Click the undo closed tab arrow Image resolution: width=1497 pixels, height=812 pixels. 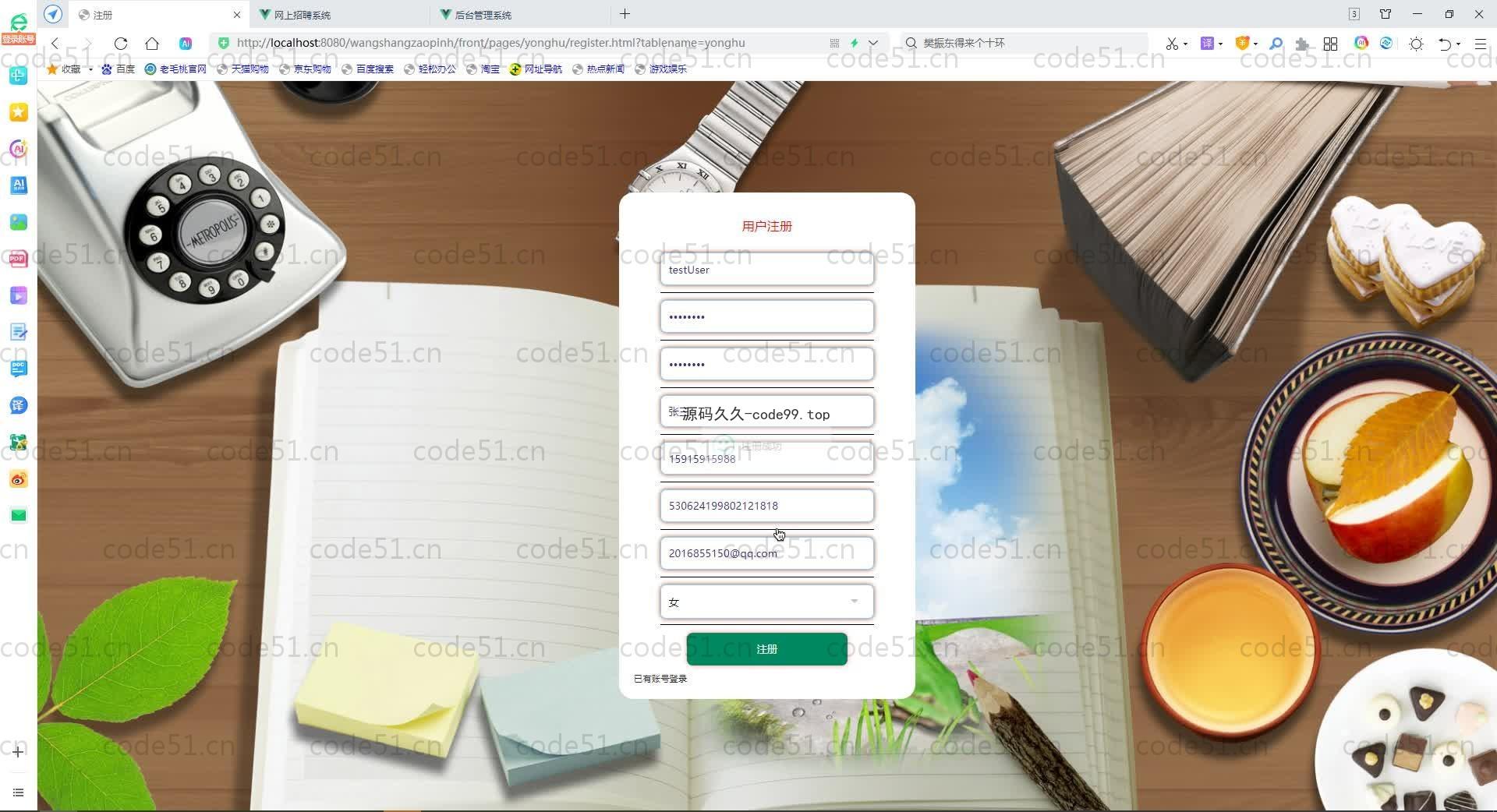pyautogui.click(x=1445, y=44)
